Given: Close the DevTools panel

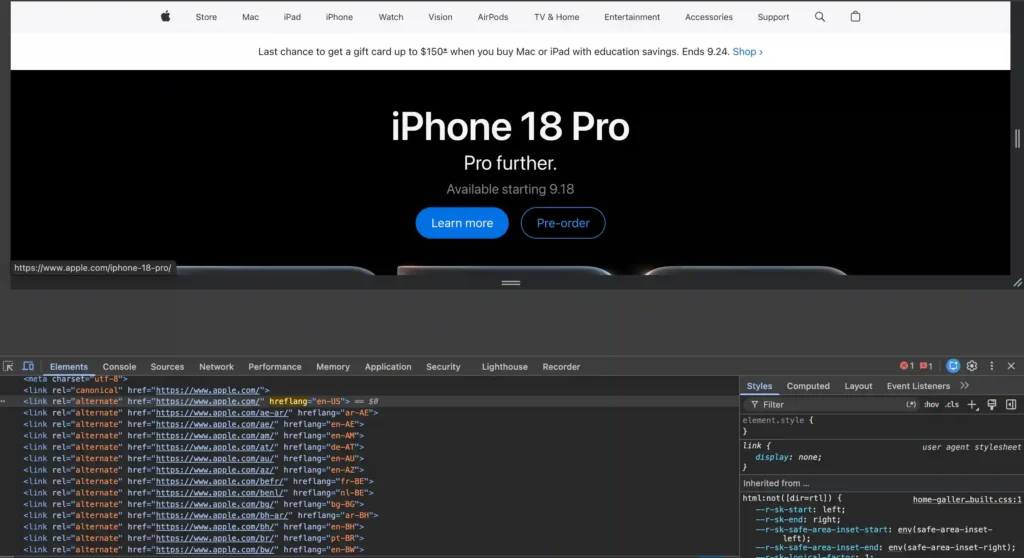Looking at the screenshot, I should click(x=1011, y=366).
